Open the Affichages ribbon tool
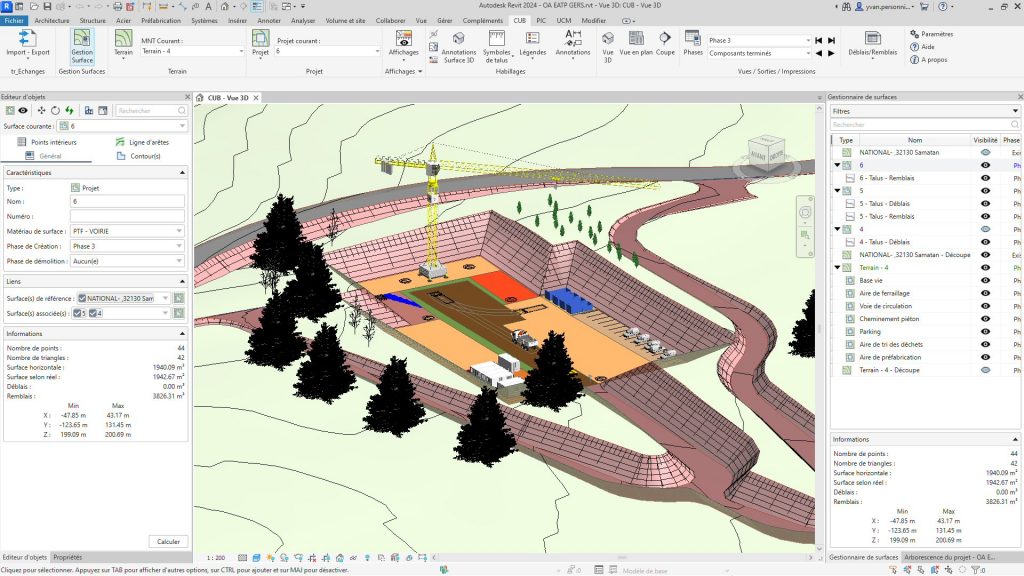This screenshot has height=576, width=1024. (404, 43)
